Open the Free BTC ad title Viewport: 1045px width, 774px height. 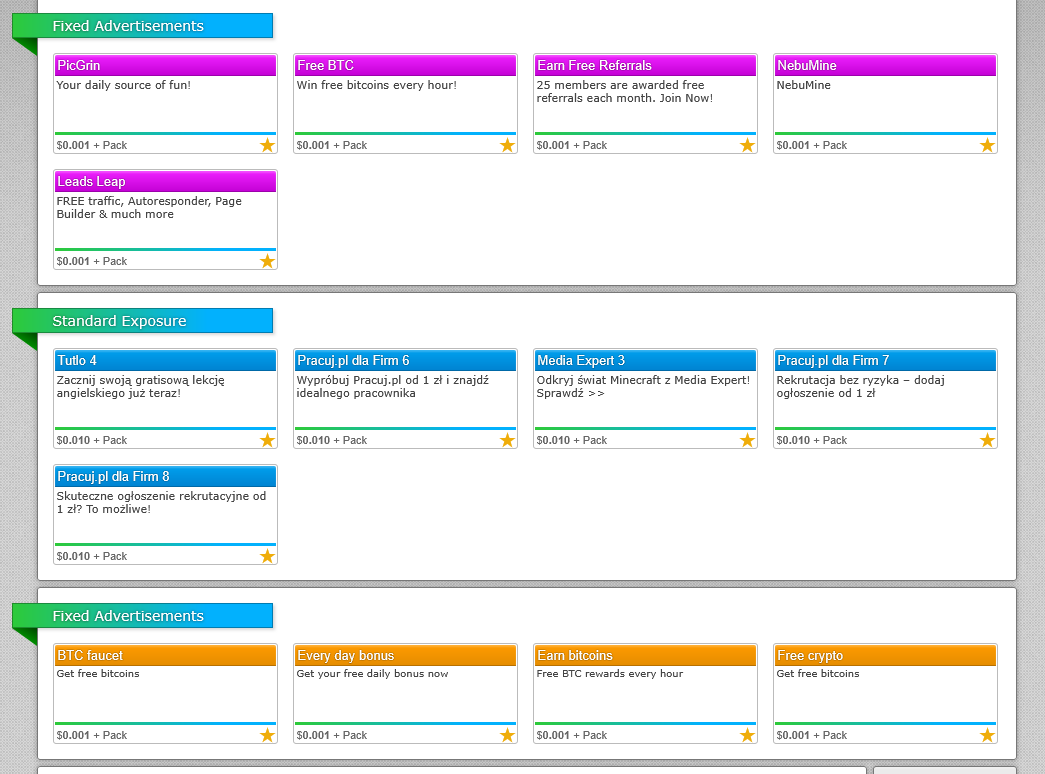[x=325, y=66]
